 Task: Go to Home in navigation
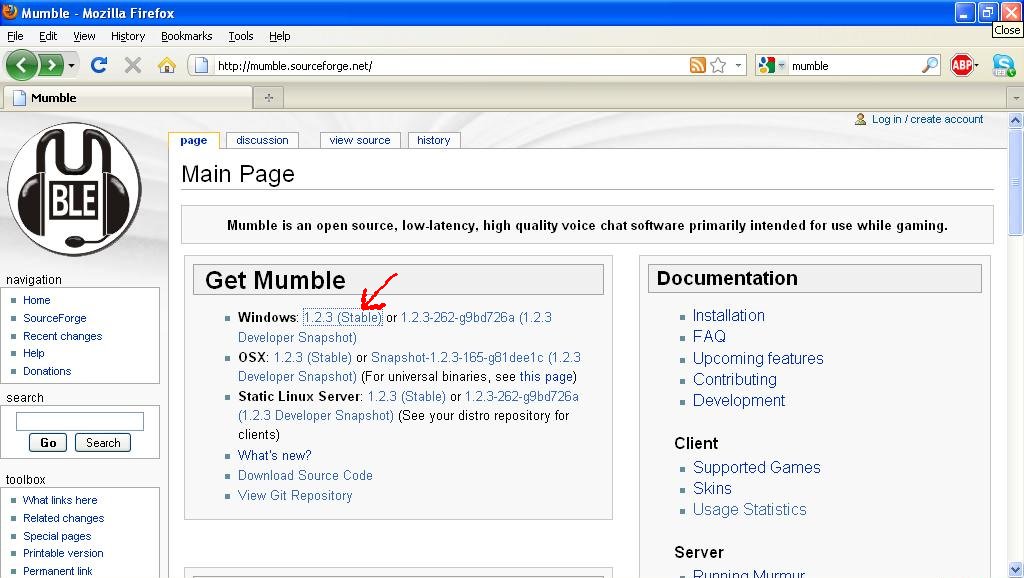[37, 300]
